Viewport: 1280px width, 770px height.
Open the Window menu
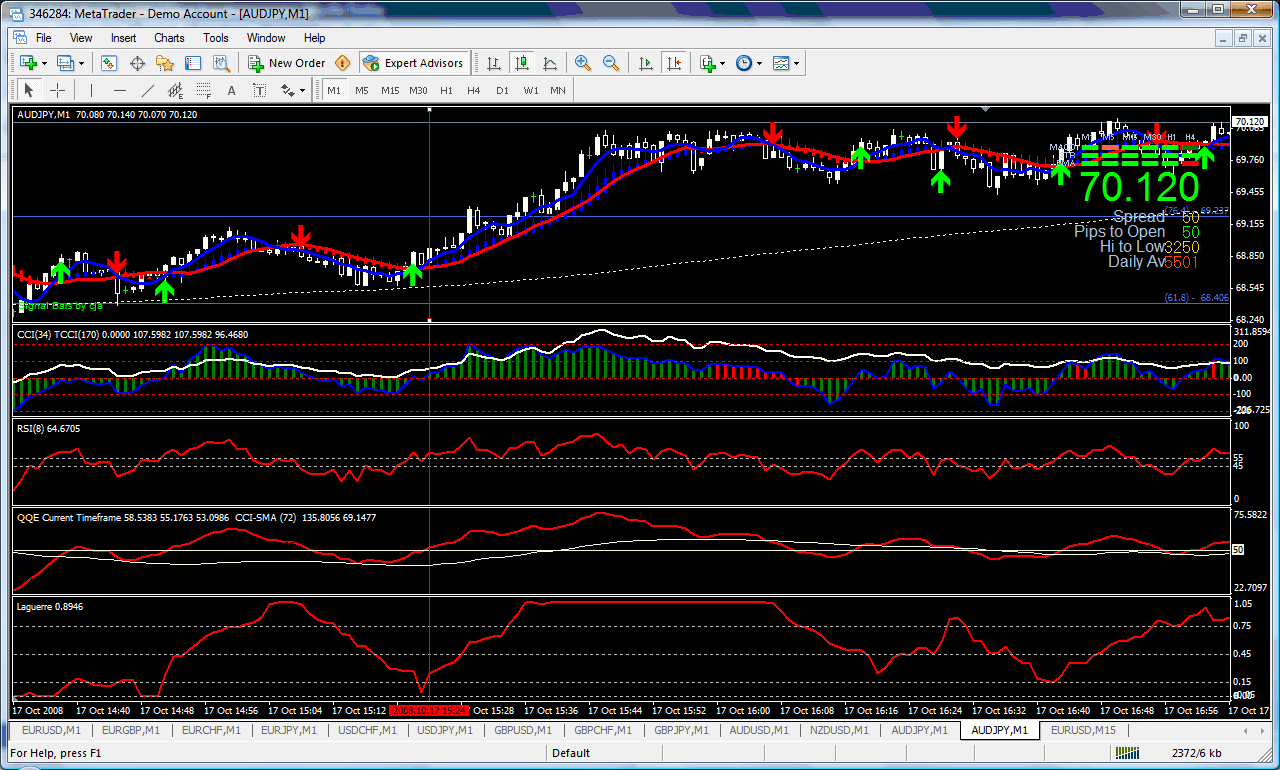tap(266, 38)
